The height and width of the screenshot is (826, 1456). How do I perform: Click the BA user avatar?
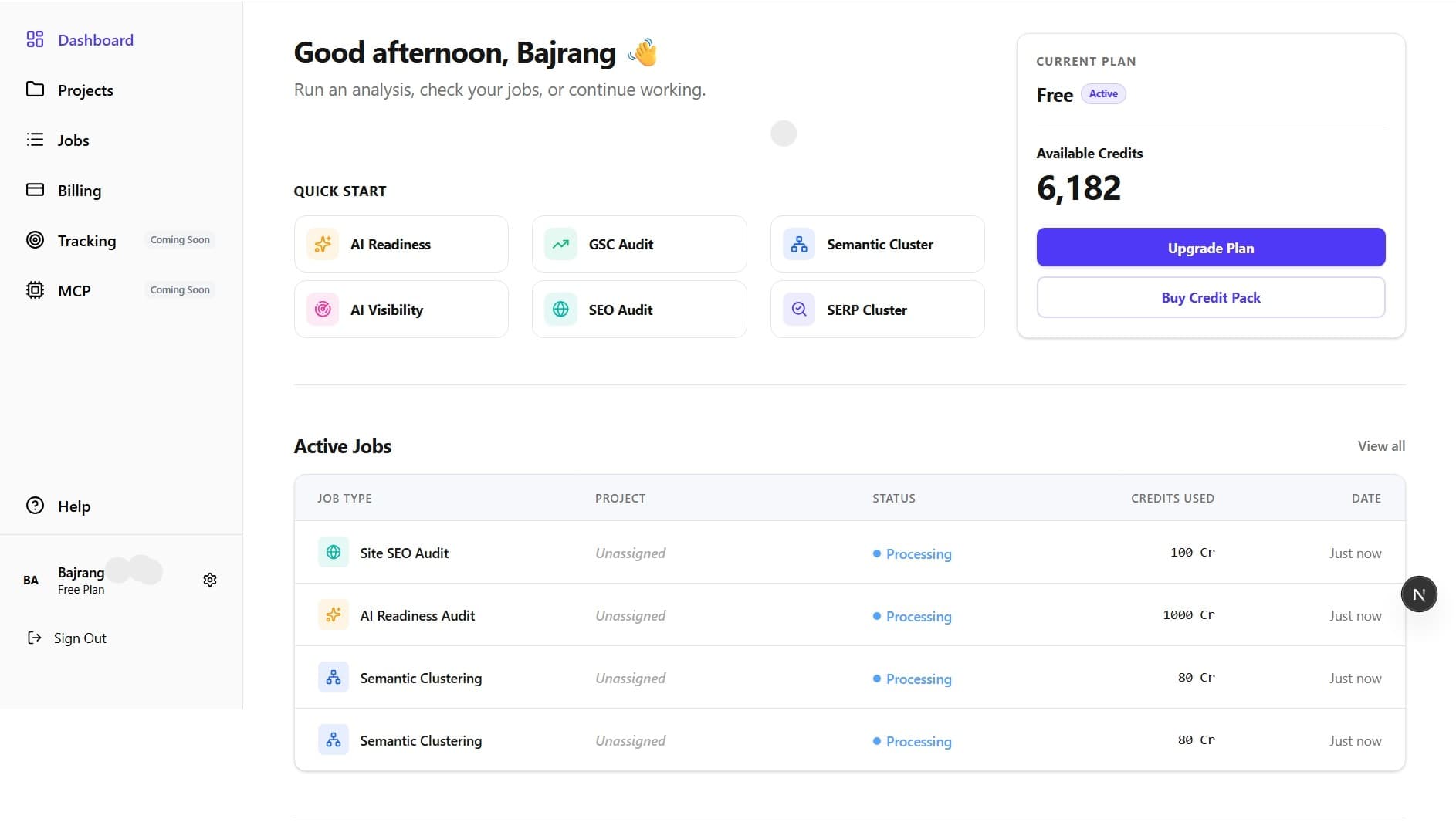31,580
